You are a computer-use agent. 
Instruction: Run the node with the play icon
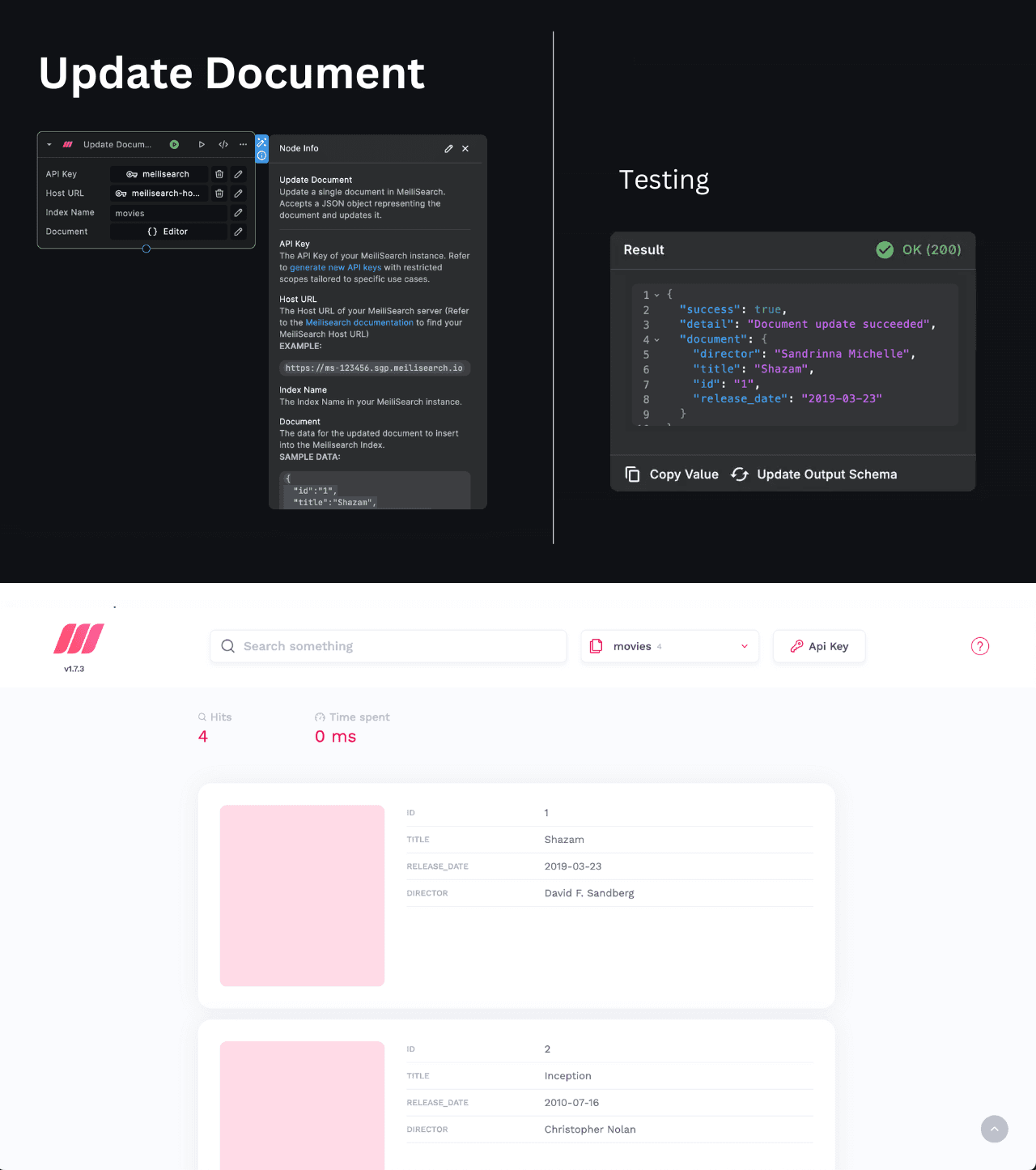click(202, 145)
